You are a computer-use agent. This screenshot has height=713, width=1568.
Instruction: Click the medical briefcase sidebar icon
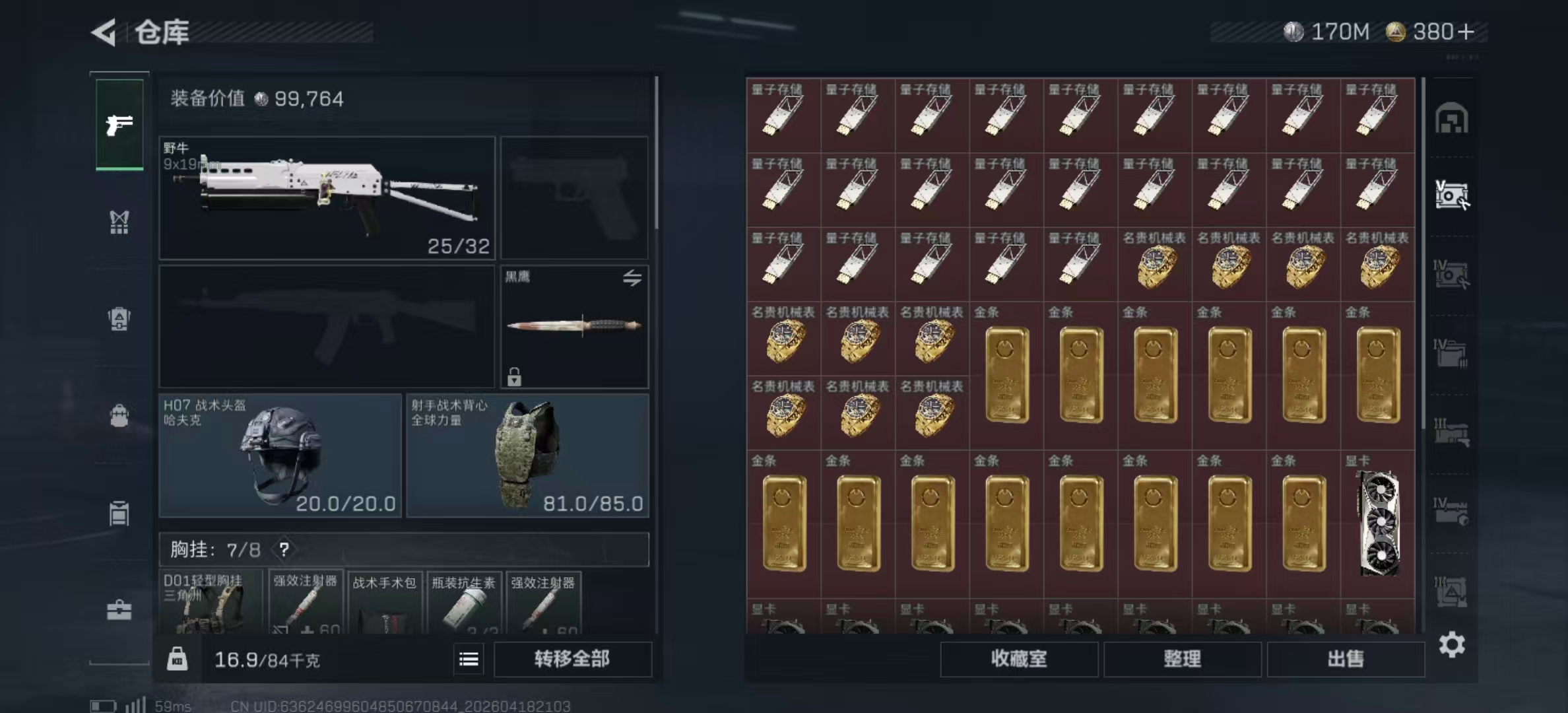tap(119, 609)
